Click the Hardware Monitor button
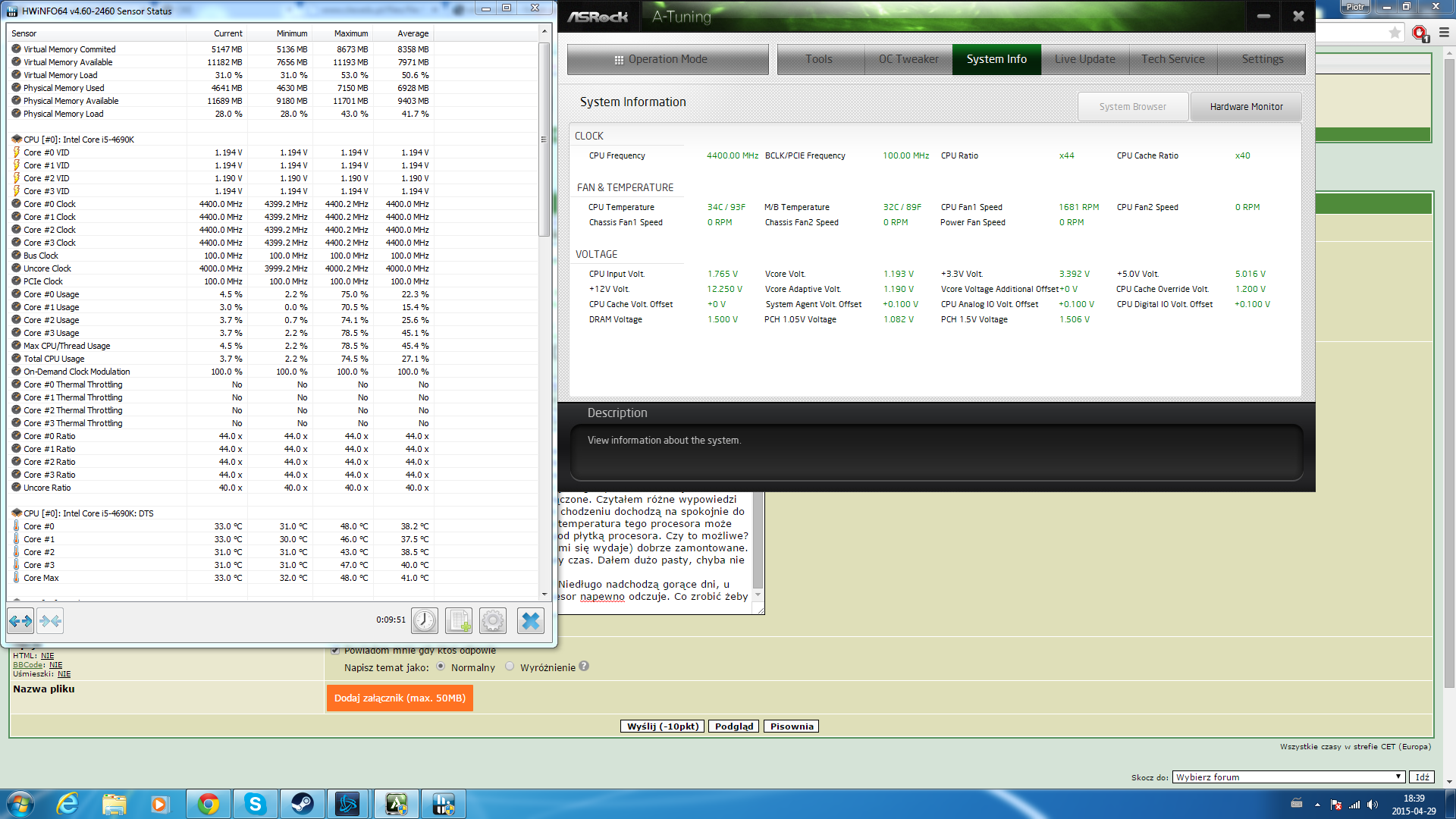The height and width of the screenshot is (819, 1456). click(x=1246, y=107)
